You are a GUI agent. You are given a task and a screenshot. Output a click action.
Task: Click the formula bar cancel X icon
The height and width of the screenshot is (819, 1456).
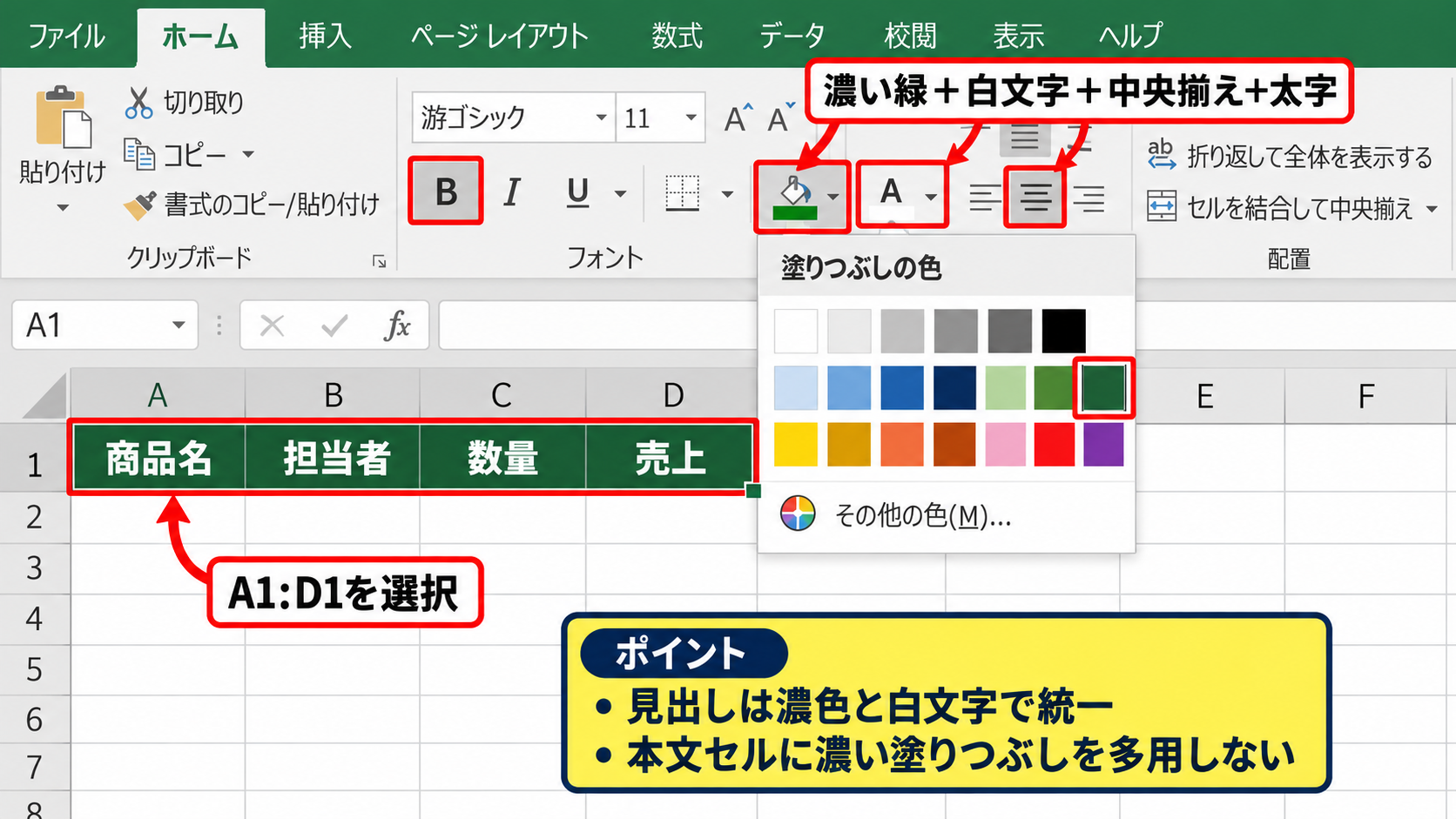pyautogui.click(x=273, y=326)
